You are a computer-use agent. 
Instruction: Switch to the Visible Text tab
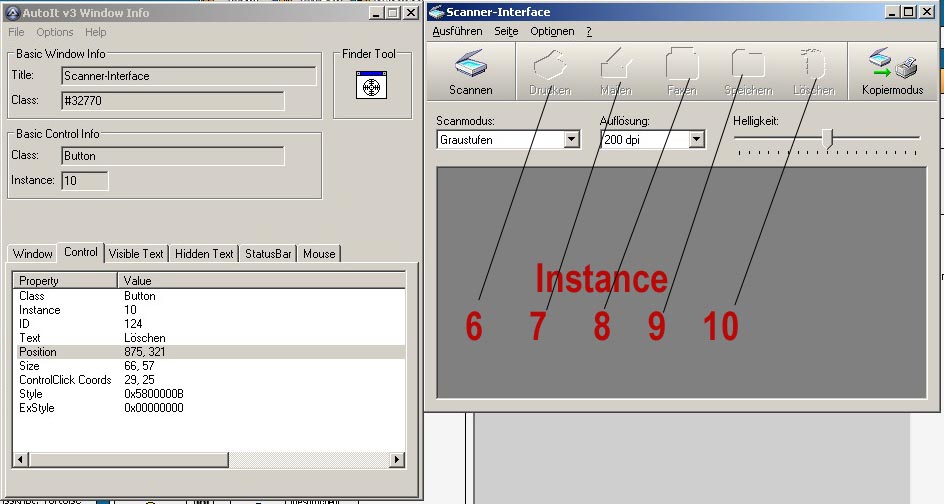point(136,254)
